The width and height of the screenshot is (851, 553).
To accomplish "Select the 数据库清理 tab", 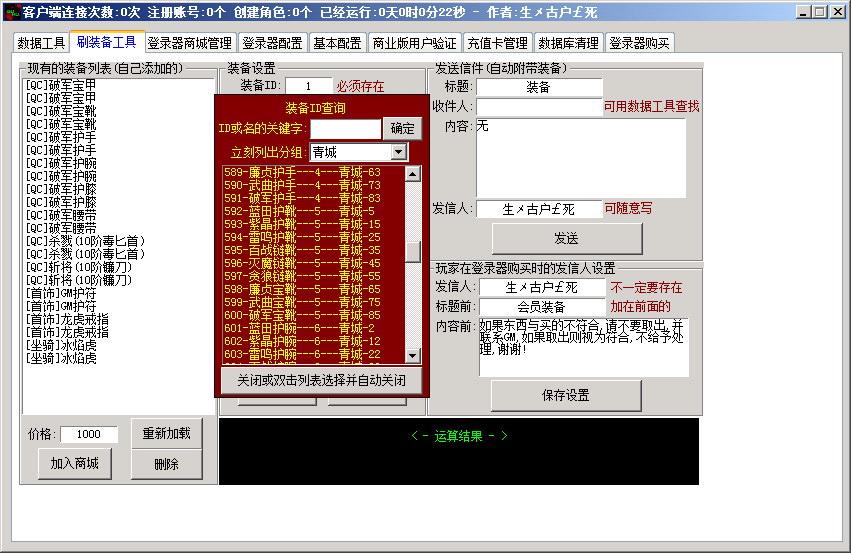I will tap(568, 44).
